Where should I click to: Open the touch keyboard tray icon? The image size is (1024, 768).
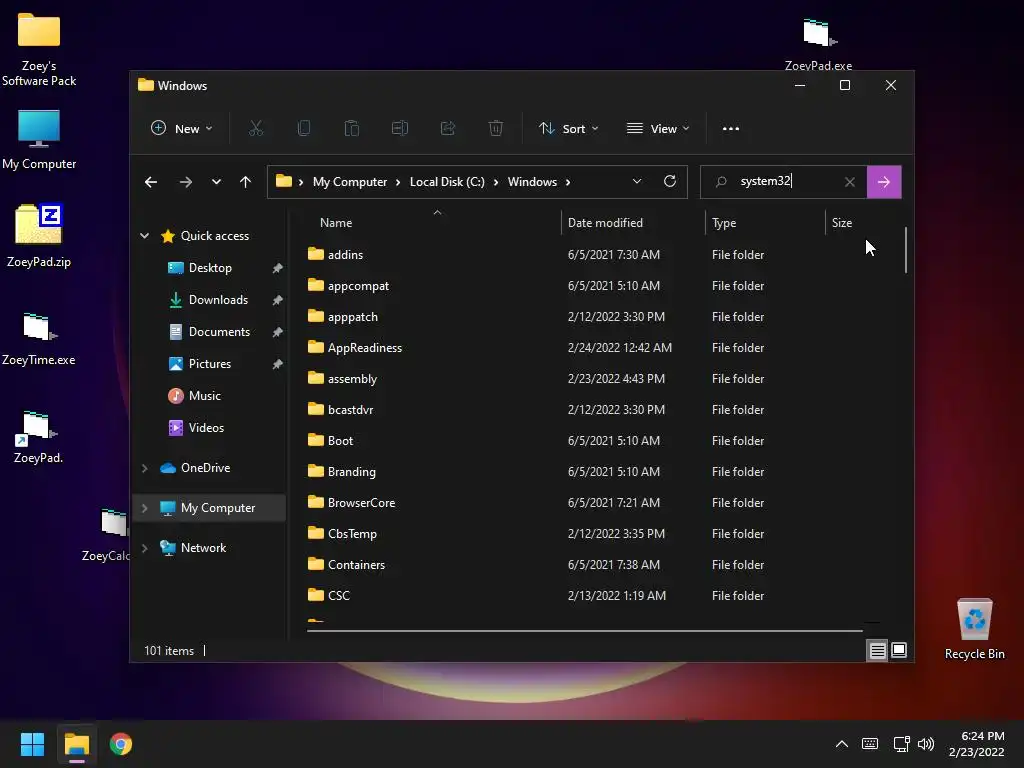pos(870,744)
